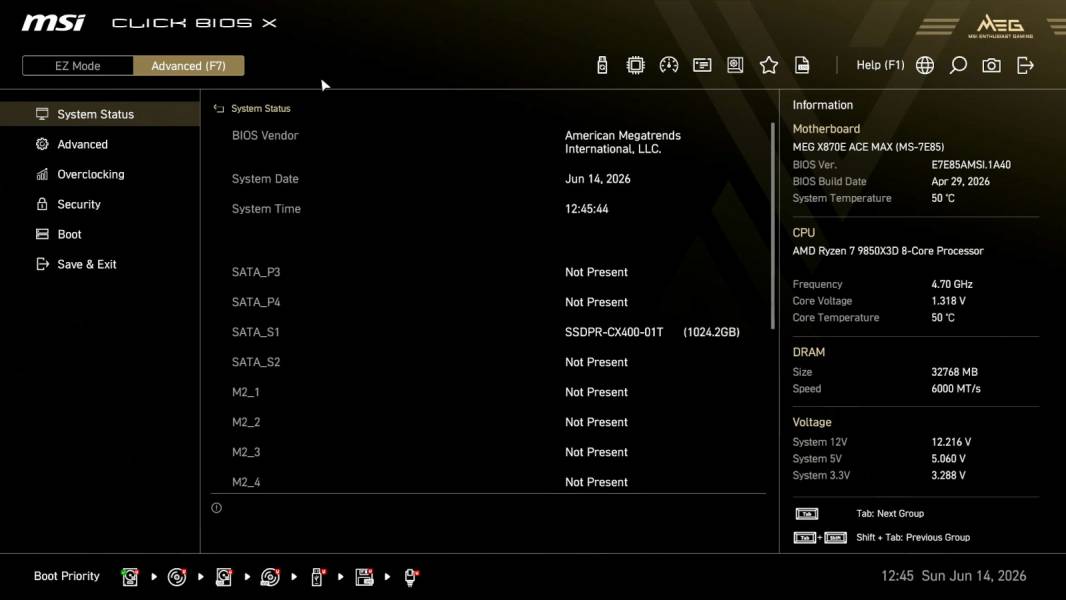The width and height of the screenshot is (1066, 600).
Task: Open the Boot menu
Action: (100, 234)
